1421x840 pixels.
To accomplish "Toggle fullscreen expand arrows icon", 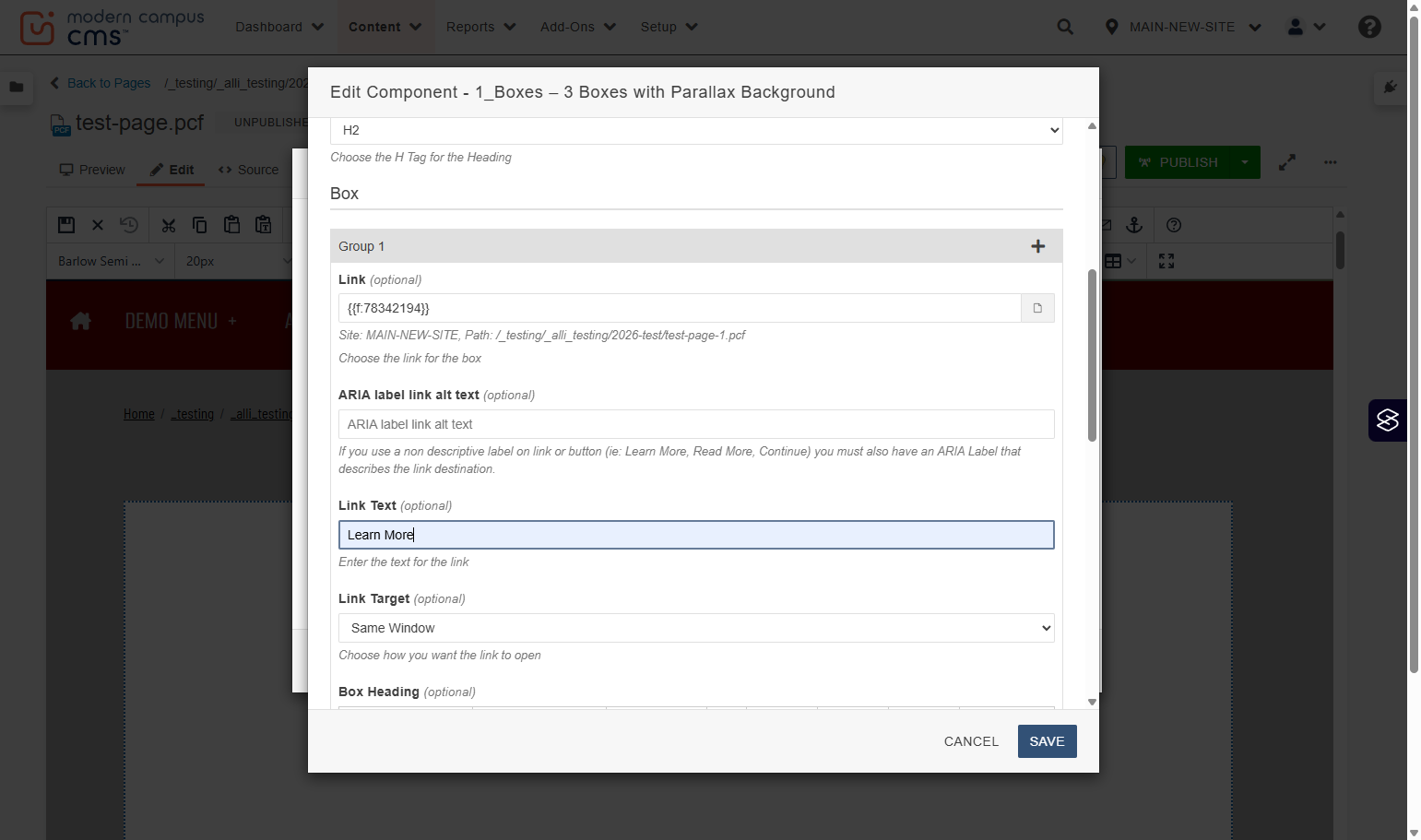I will tap(1287, 162).
